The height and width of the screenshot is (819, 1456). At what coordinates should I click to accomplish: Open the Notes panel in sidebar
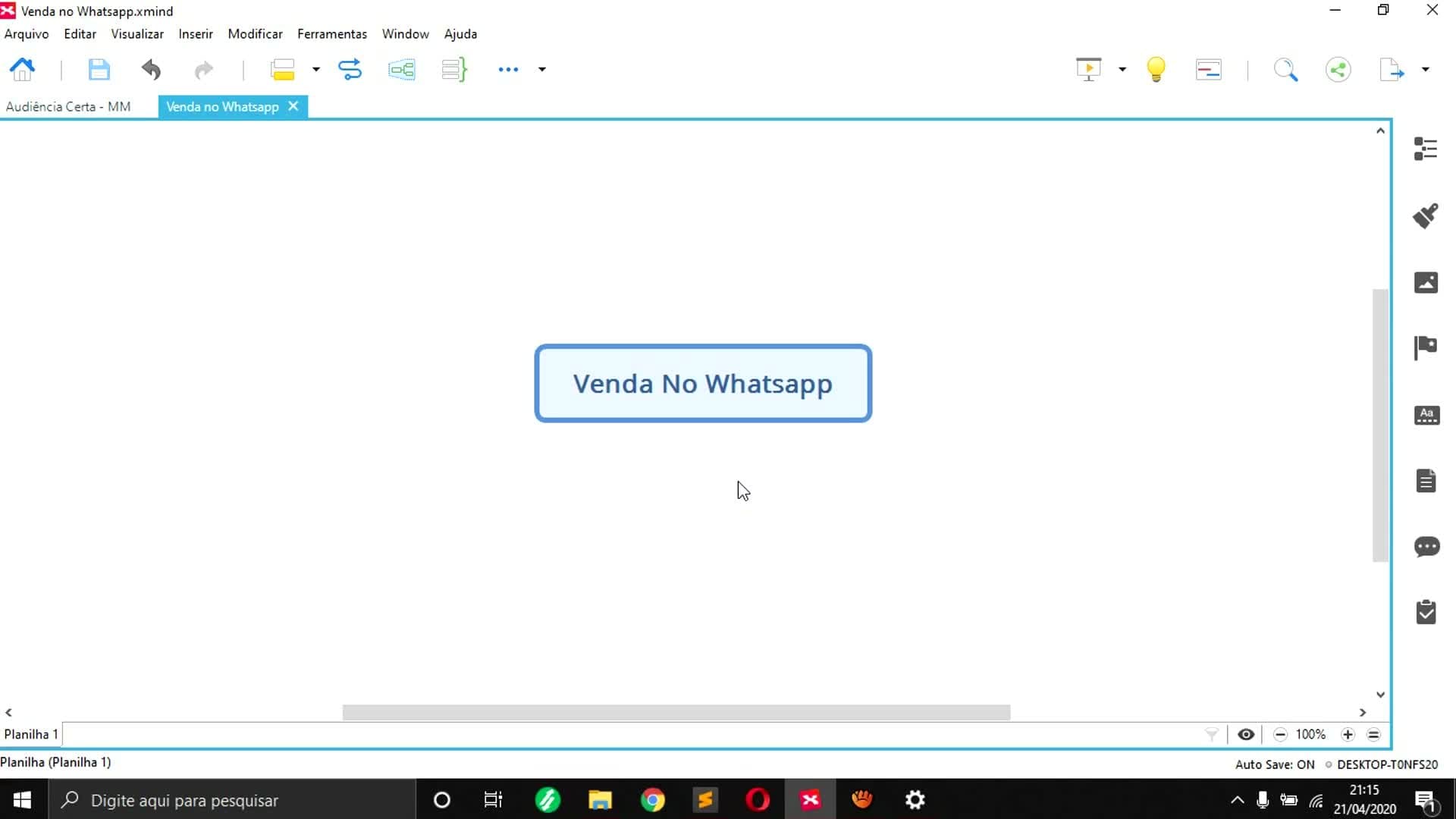1426,481
